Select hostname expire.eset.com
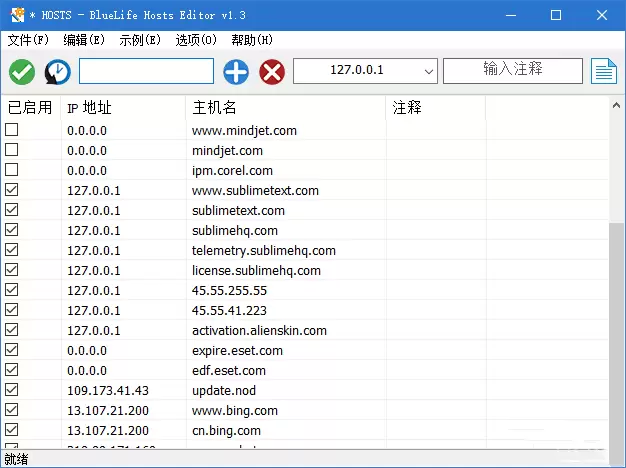Viewport: 626px width, 468px height. click(237, 351)
